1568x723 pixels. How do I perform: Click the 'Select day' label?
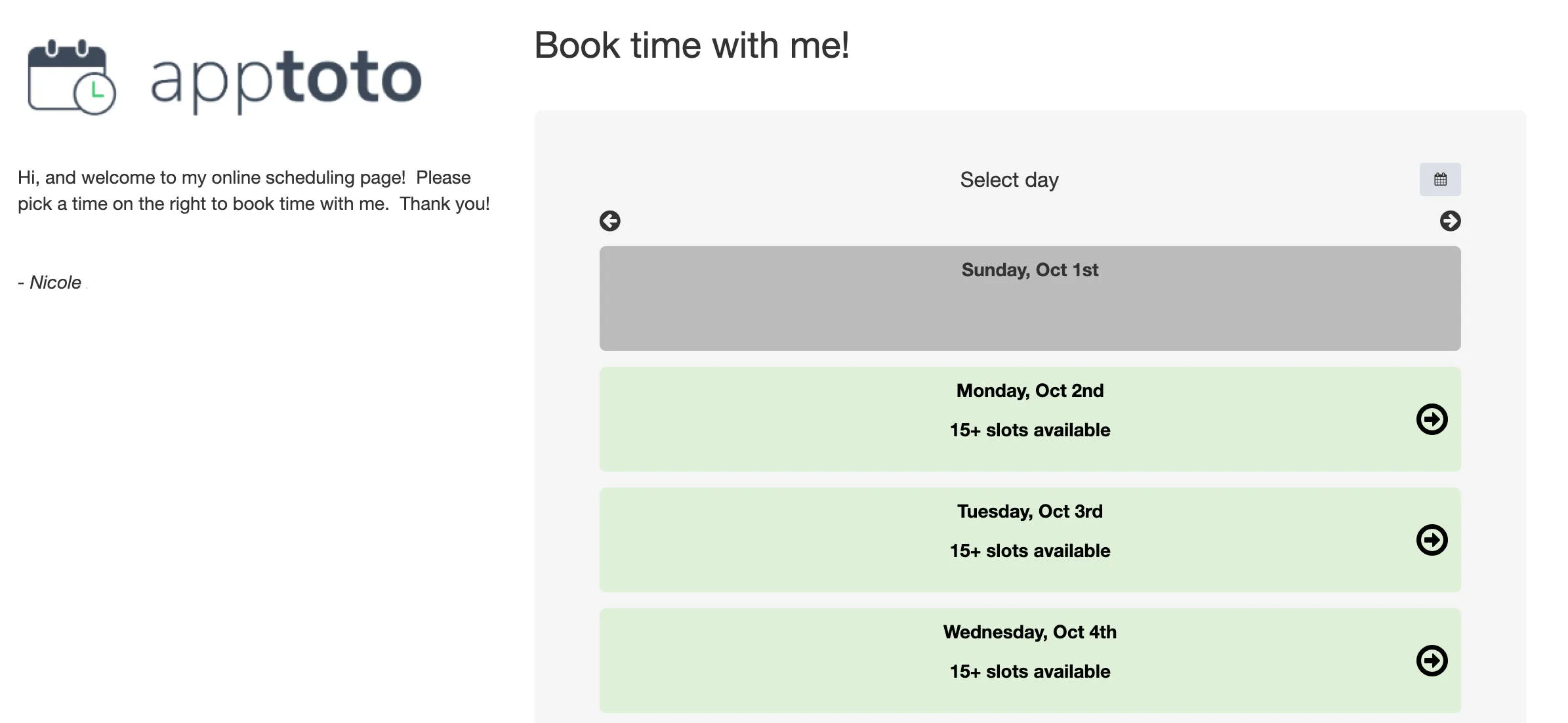1009,179
